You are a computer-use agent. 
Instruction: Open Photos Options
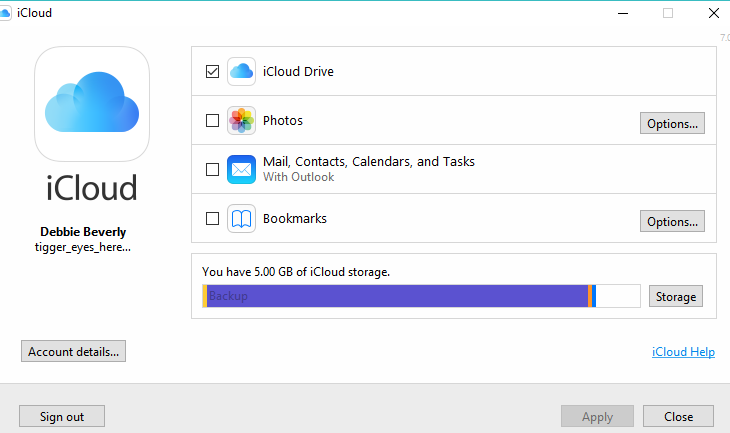pyautogui.click(x=672, y=123)
